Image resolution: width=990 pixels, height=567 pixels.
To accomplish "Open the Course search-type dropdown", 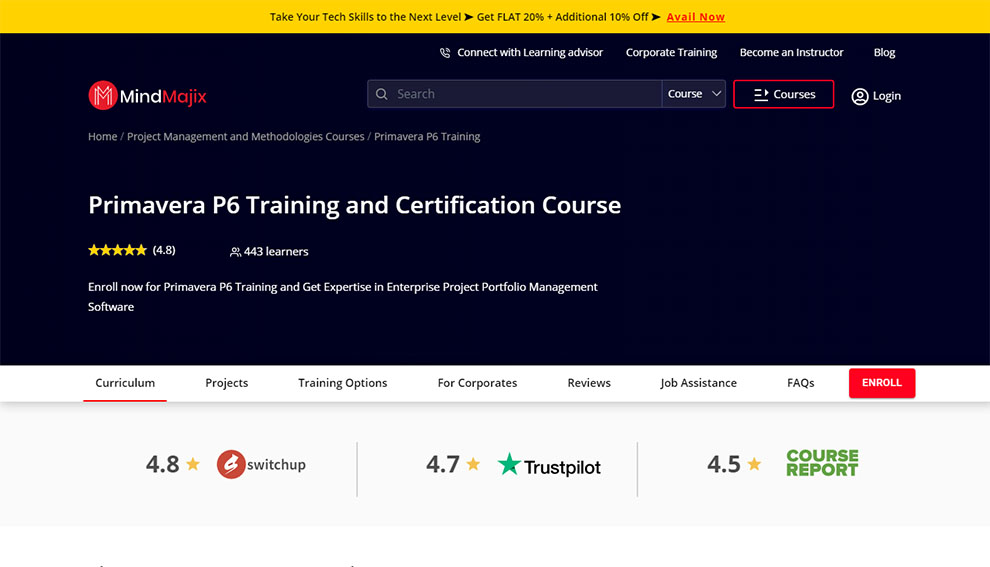I will [x=693, y=93].
